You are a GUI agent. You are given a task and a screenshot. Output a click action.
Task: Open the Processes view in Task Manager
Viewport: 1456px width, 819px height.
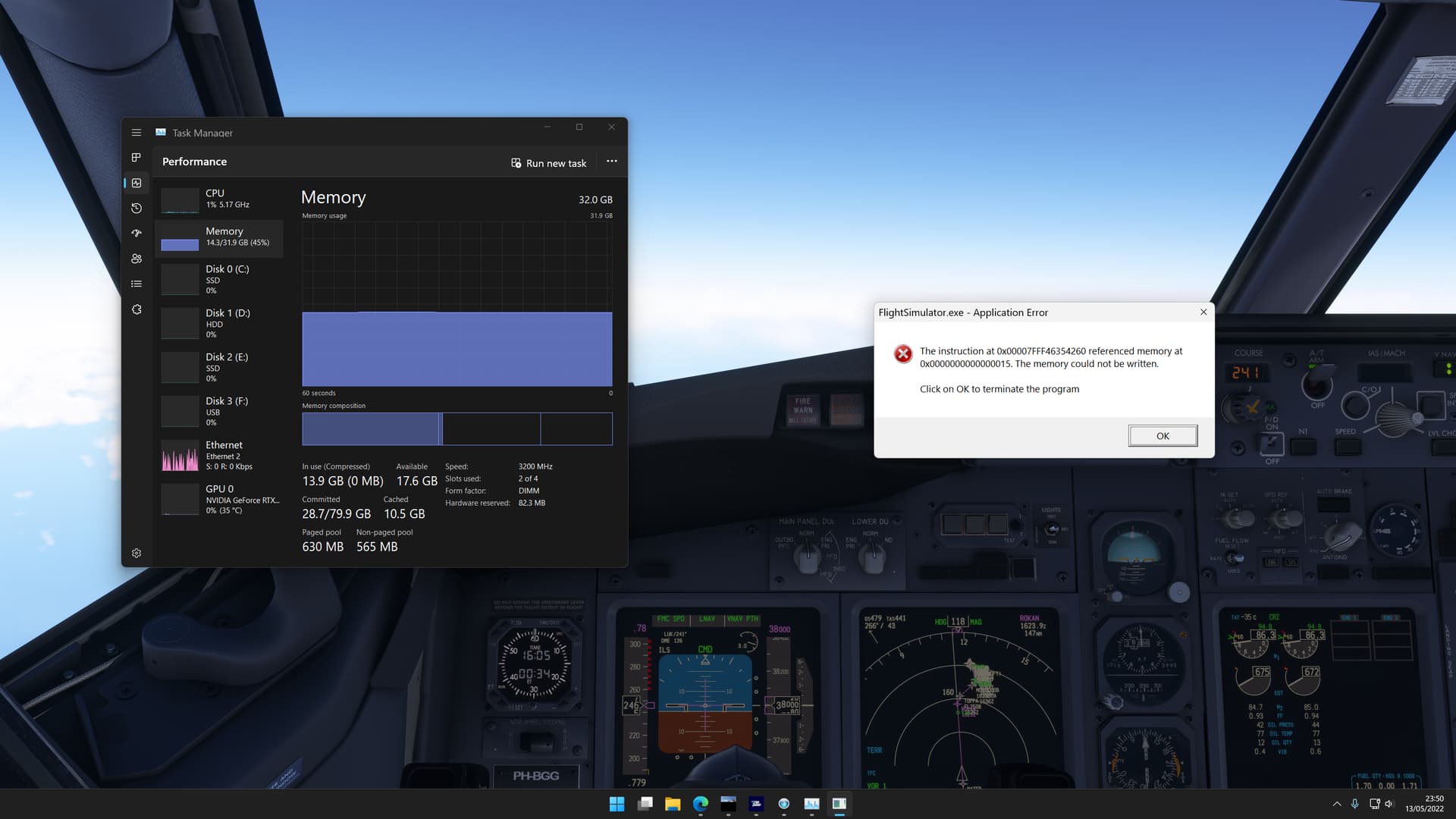pos(136,157)
